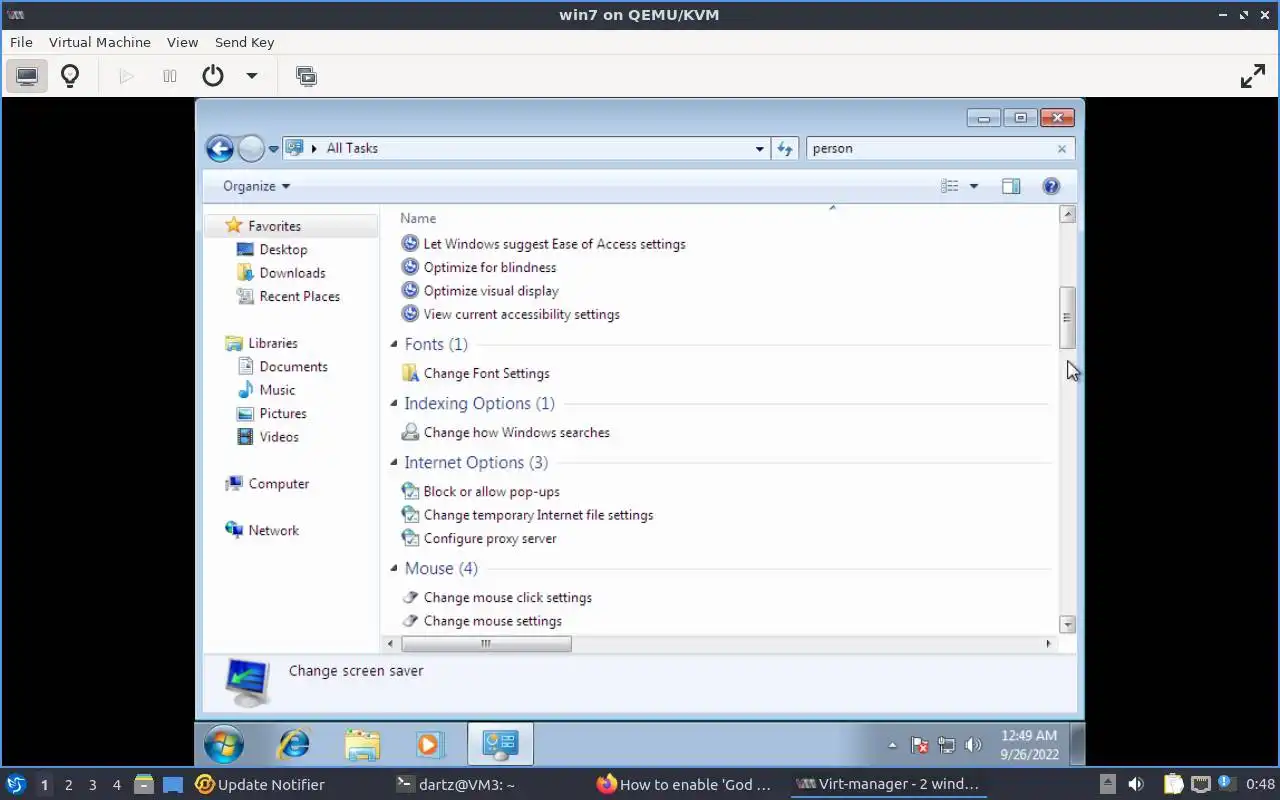Open Explorer help
1280x800 pixels.
point(1051,186)
